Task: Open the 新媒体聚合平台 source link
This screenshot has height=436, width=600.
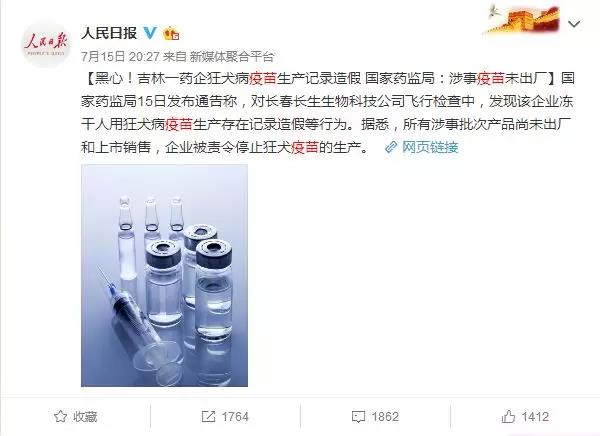Action: point(232,57)
